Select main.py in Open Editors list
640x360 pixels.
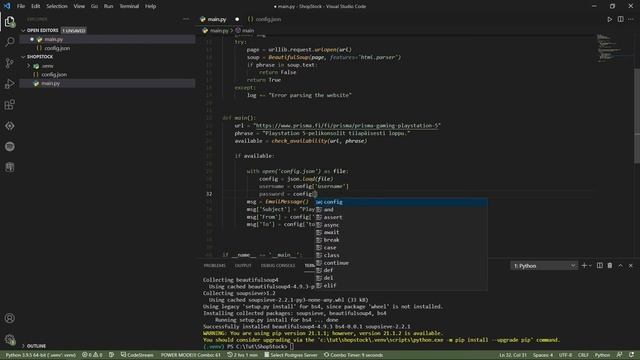pyautogui.click(x=107, y=40)
